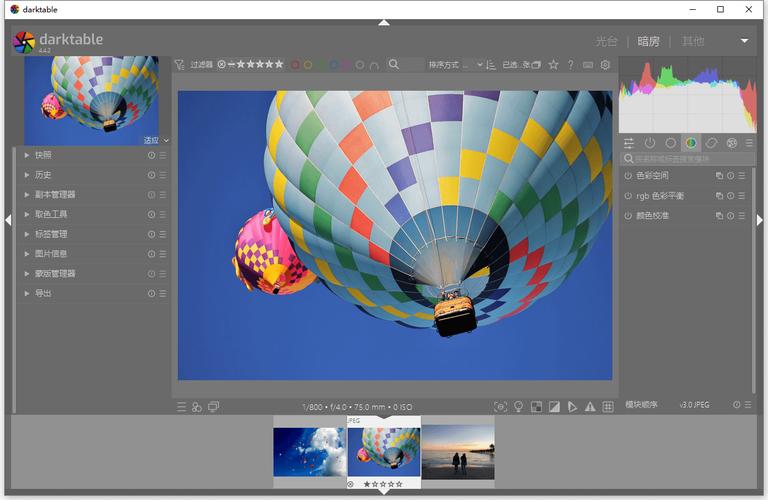
Task: Open presets menu on 历史 row
Action: pyautogui.click(x=163, y=175)
